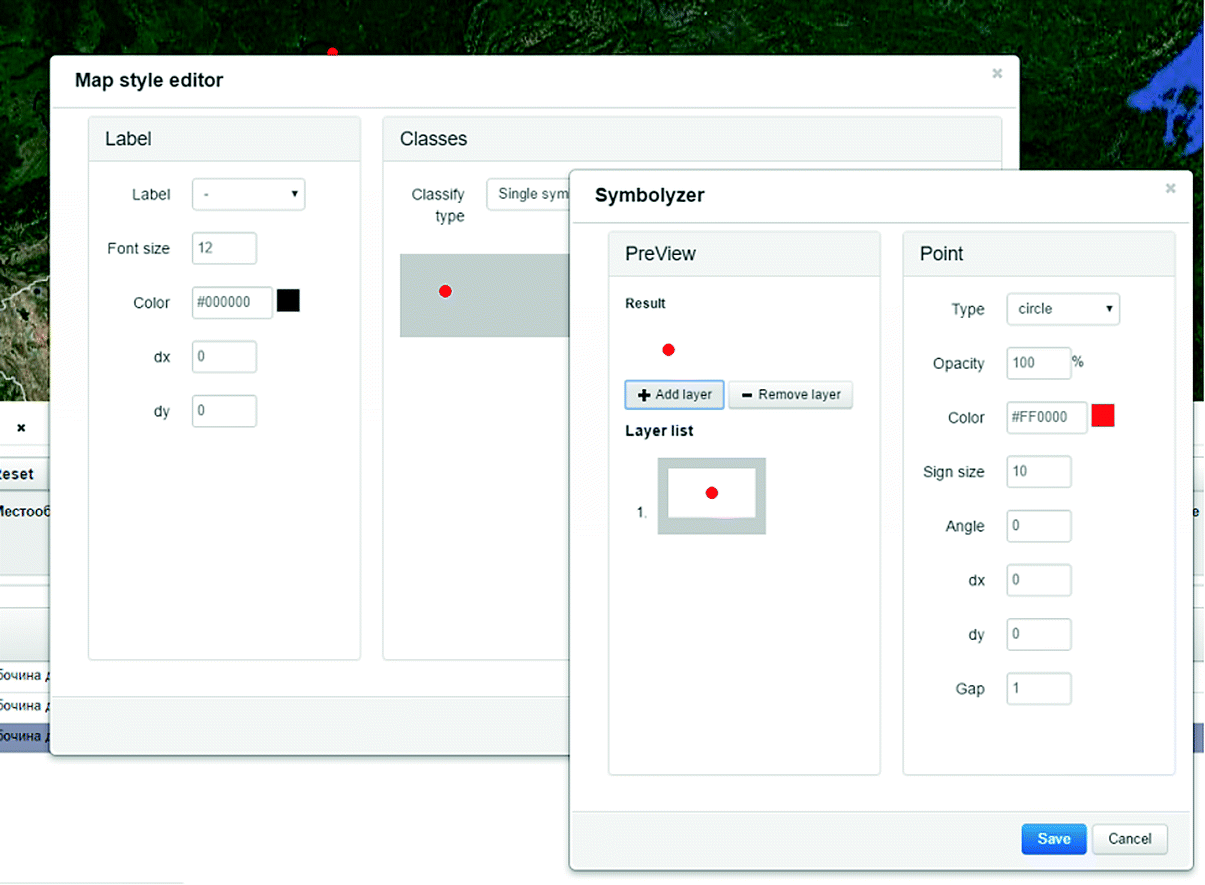
Task: Select layer 1 thumbnail in Layer list
Action: (x=711, y=496)
